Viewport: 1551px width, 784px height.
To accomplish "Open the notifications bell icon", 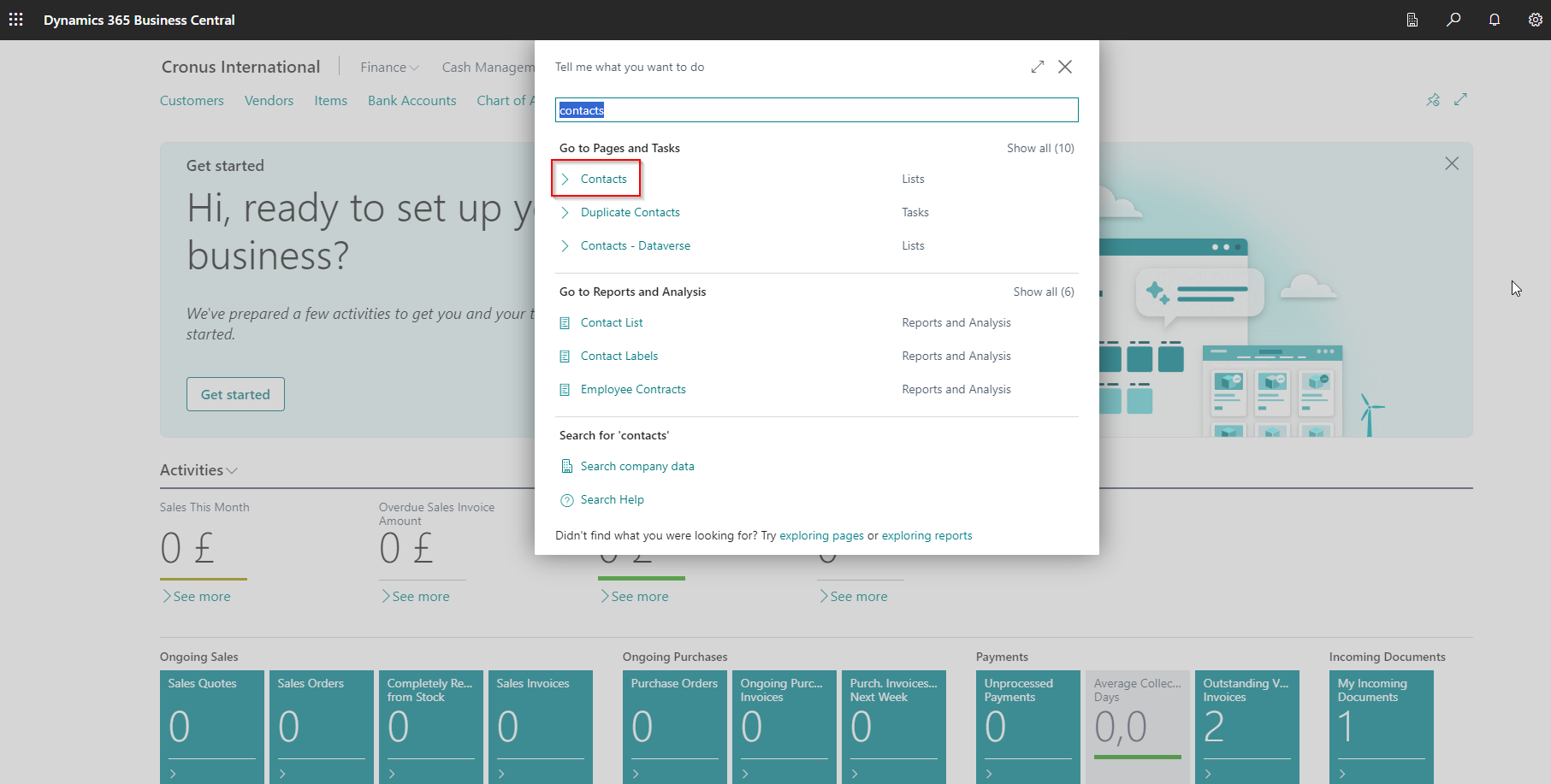I will [1495, 20].
